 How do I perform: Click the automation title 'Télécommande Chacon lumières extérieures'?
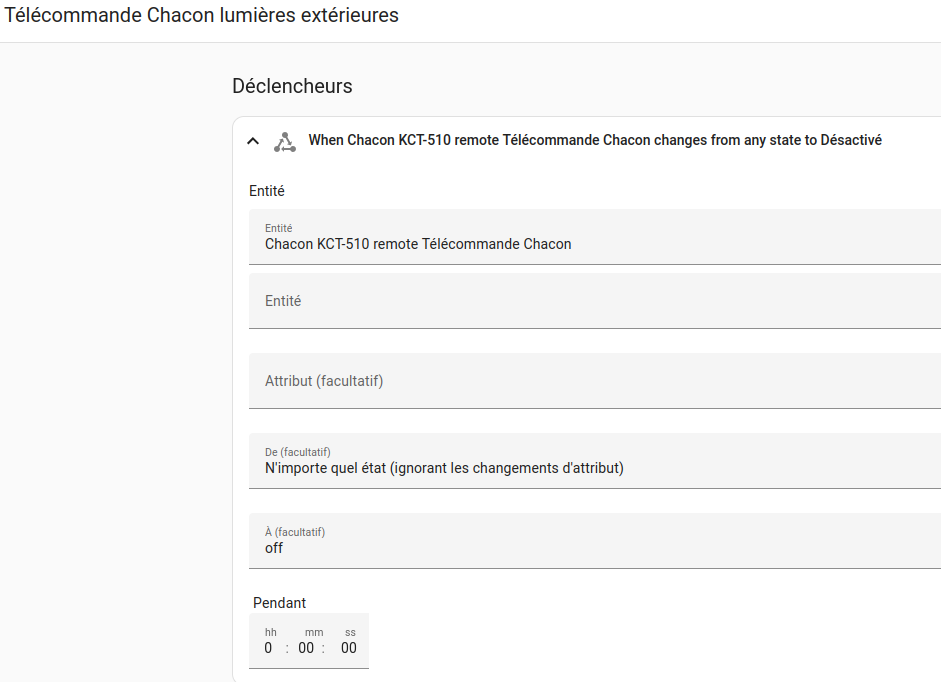(202, 15)
